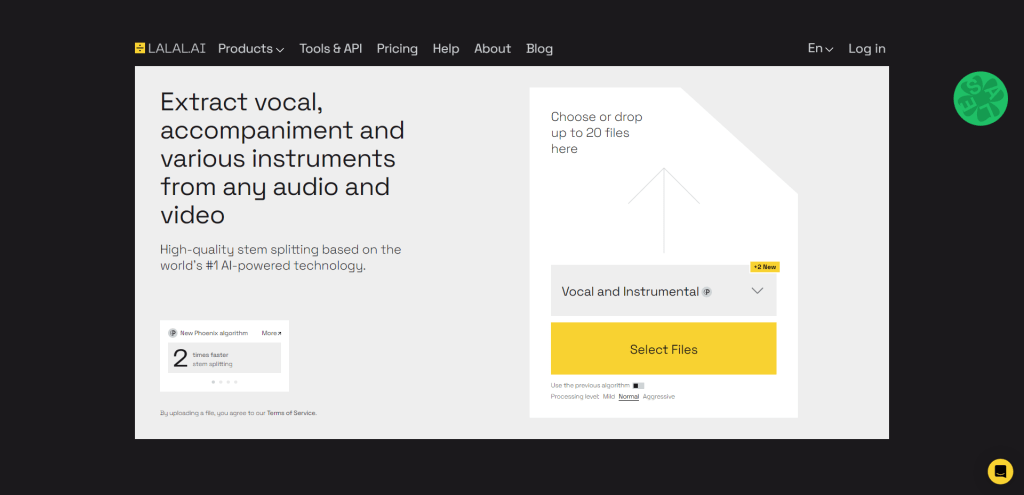Expand the Vocal and Instrumental stem dropdown
The width and height of the screenshot is (1024, 495).
(664, 291)
